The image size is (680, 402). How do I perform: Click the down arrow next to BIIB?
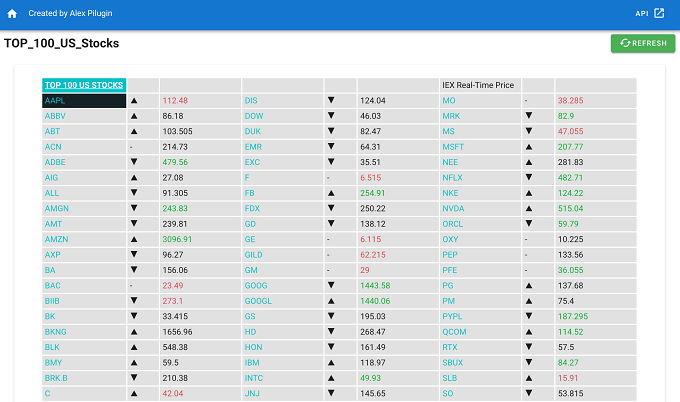134,301
